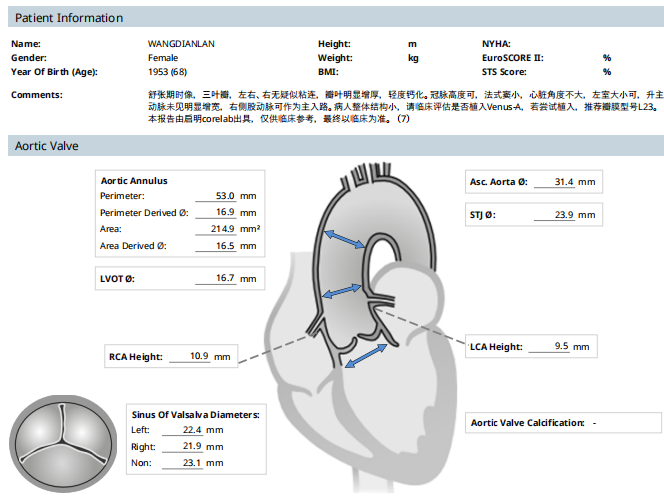Click the Perimeter value field 53.0
Image resolution: width=664 pixels, height=502 pixels.
[224, 197]
